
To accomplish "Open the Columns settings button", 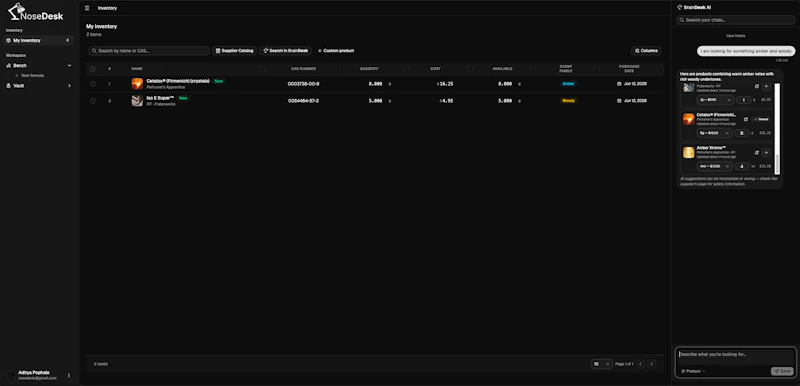I will (x=646, y=51).
